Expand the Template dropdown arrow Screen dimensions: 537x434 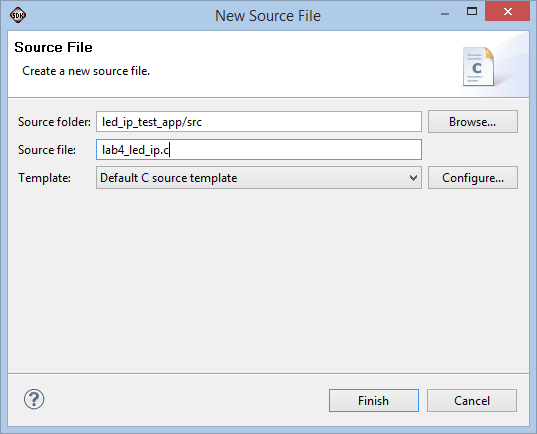[x=413, y=178]
